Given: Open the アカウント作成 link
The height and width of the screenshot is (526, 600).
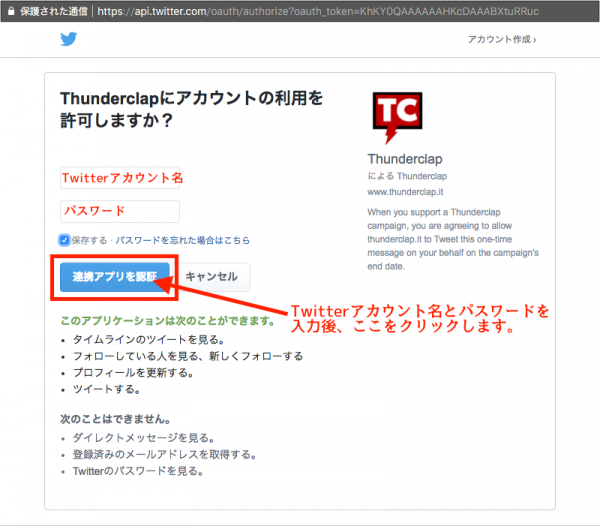Looking at the screenshot, I should (x=499, y=39).
